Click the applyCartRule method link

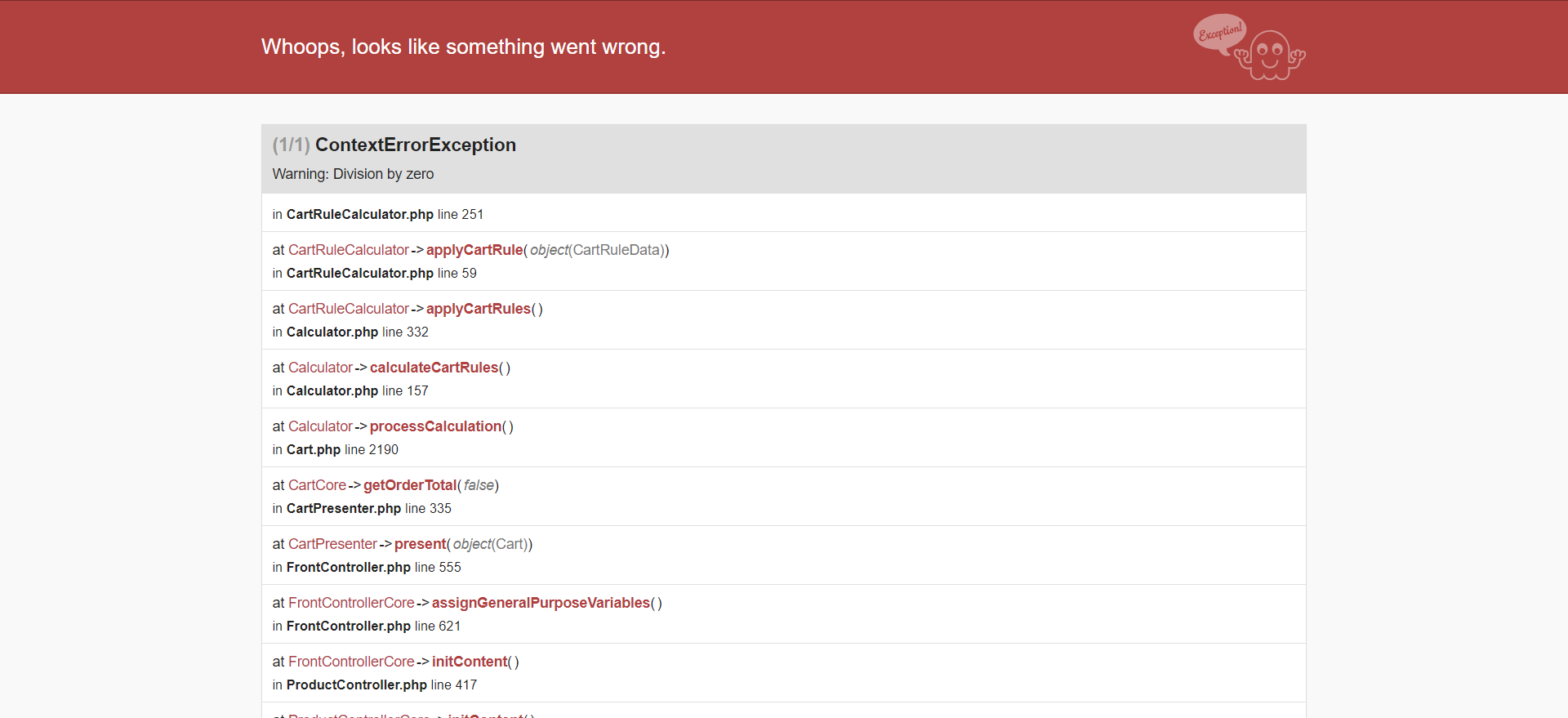(x=474, y=250)
